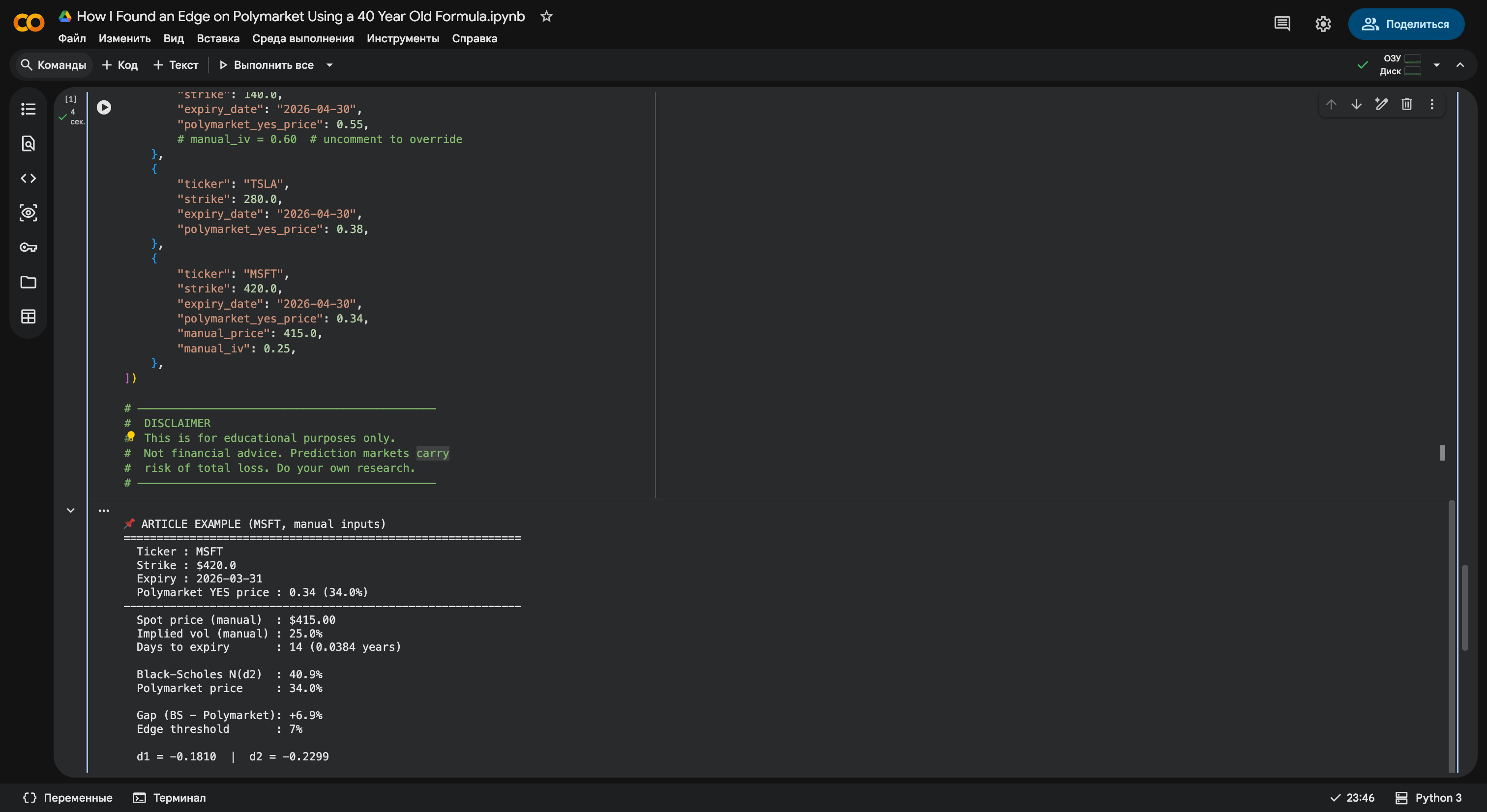This screenshot has height=812, width=1487.
Task: Star the notebook title
Action: point(546,16)
